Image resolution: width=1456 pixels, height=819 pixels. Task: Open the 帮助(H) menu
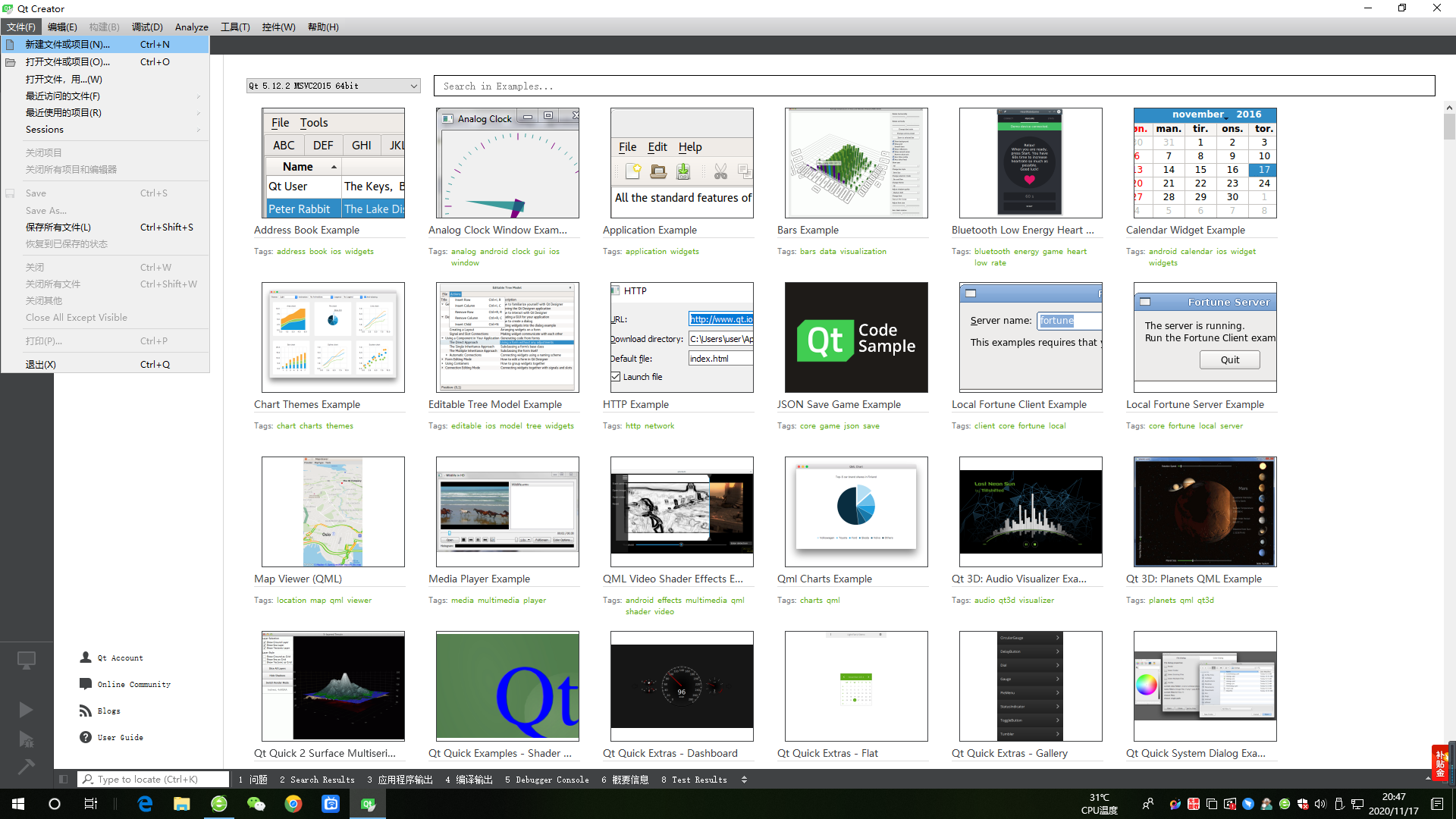323,27
